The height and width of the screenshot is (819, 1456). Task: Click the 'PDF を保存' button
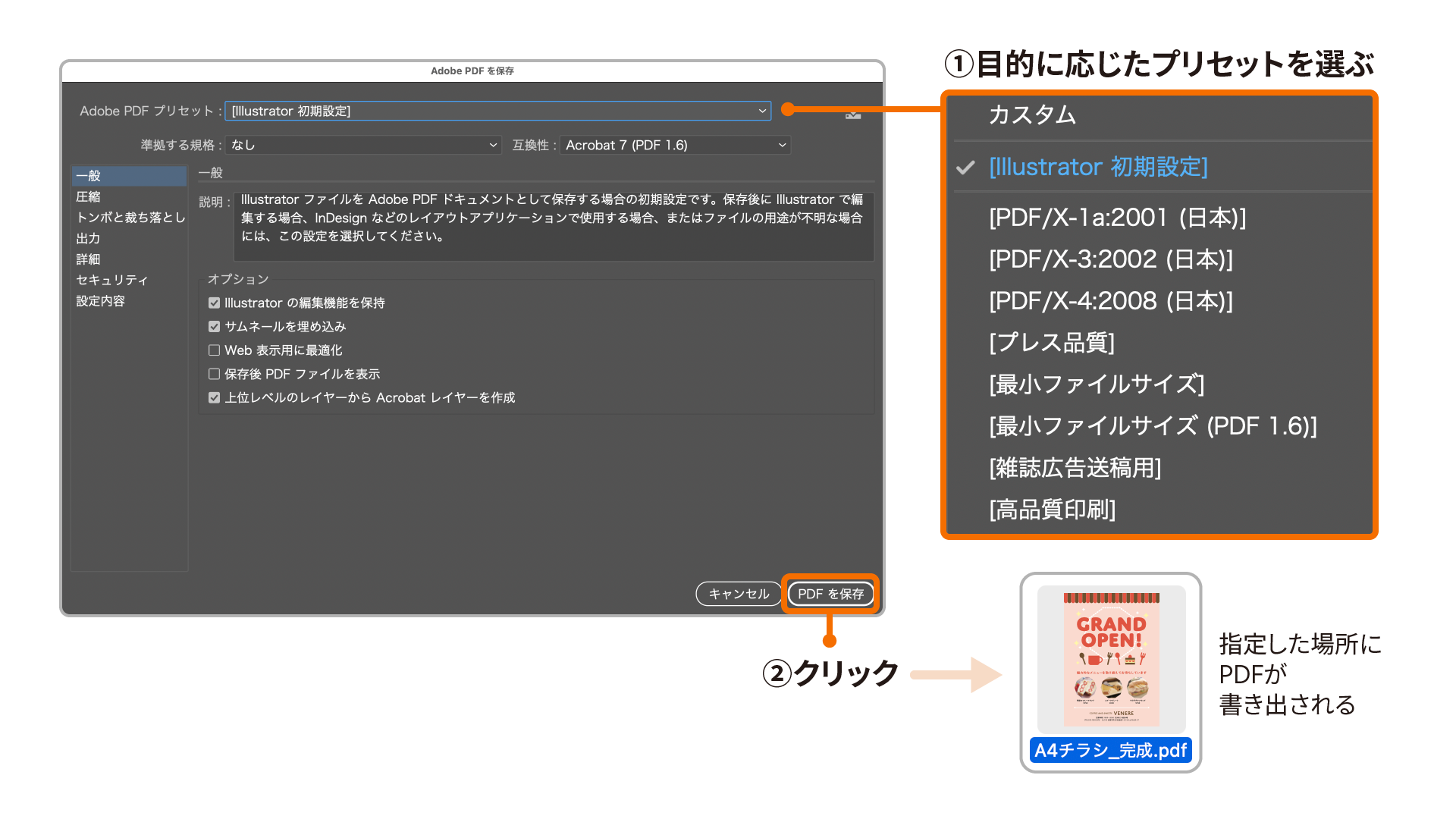coord(830,594)
